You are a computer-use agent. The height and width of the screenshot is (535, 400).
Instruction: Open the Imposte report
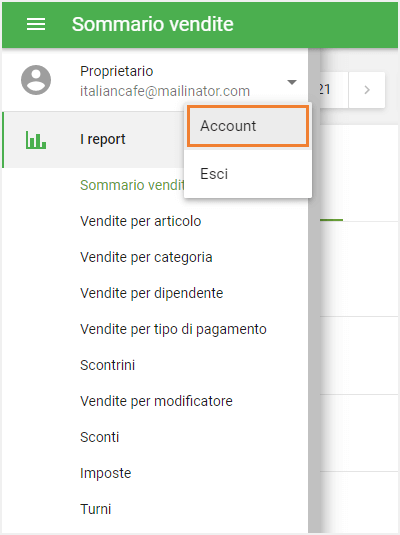(x=106, y=473)
